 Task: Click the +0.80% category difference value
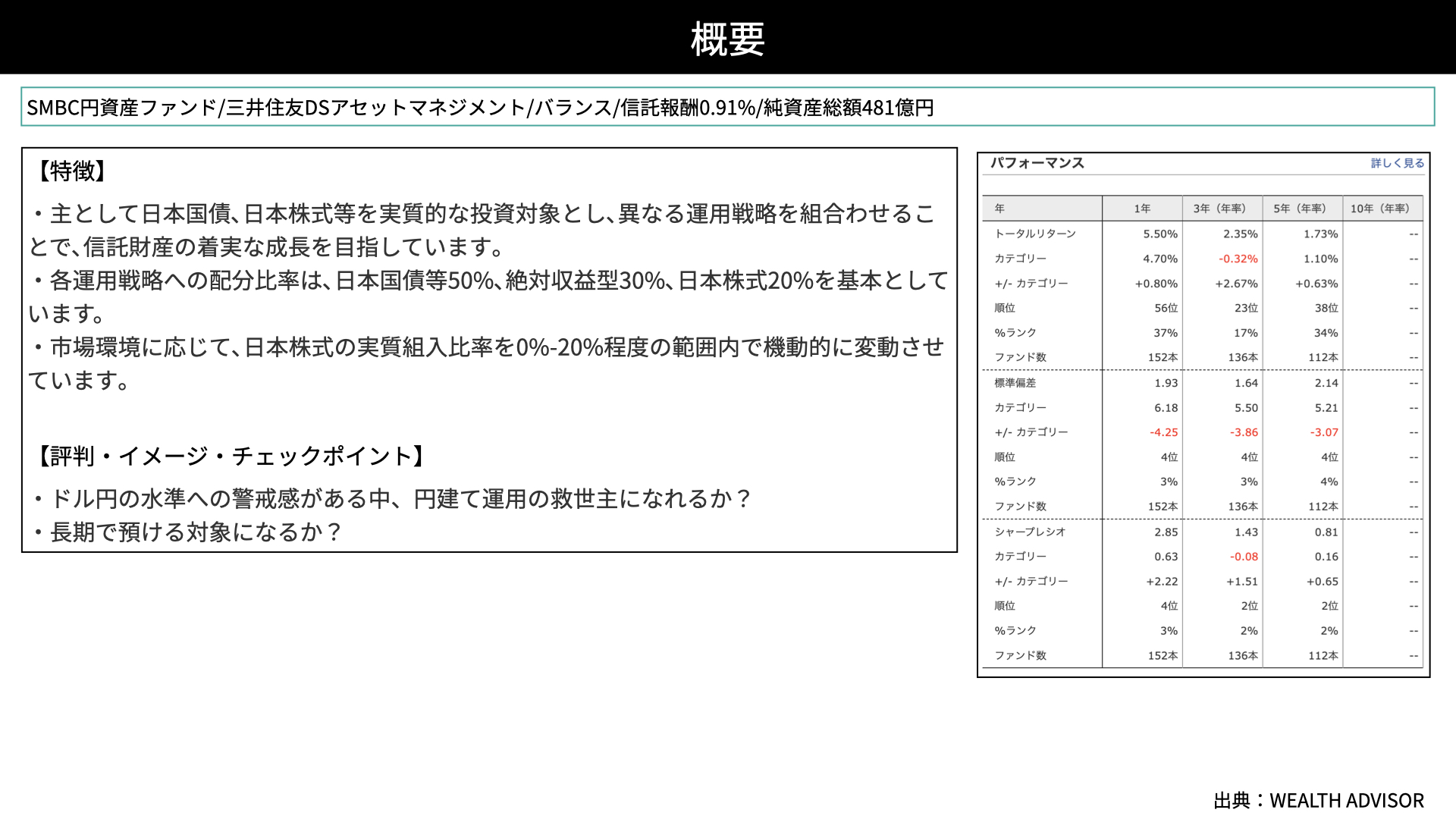click(1156, 284)
